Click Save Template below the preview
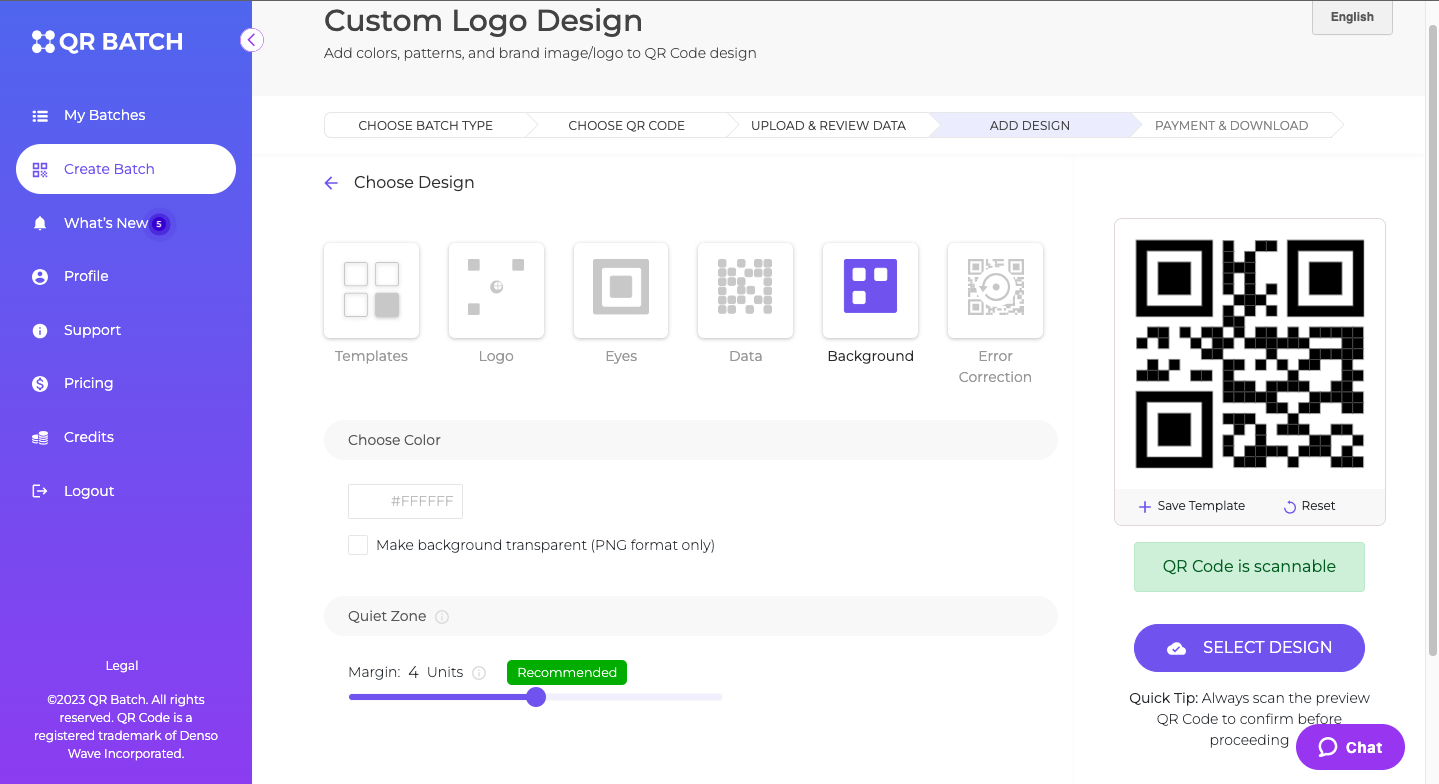 point(1192,506)
